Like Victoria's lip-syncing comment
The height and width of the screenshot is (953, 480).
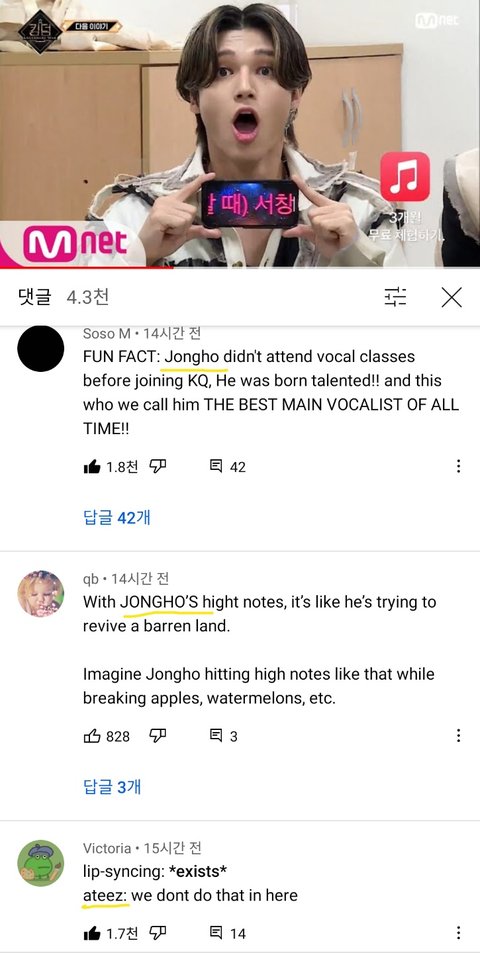92,932
